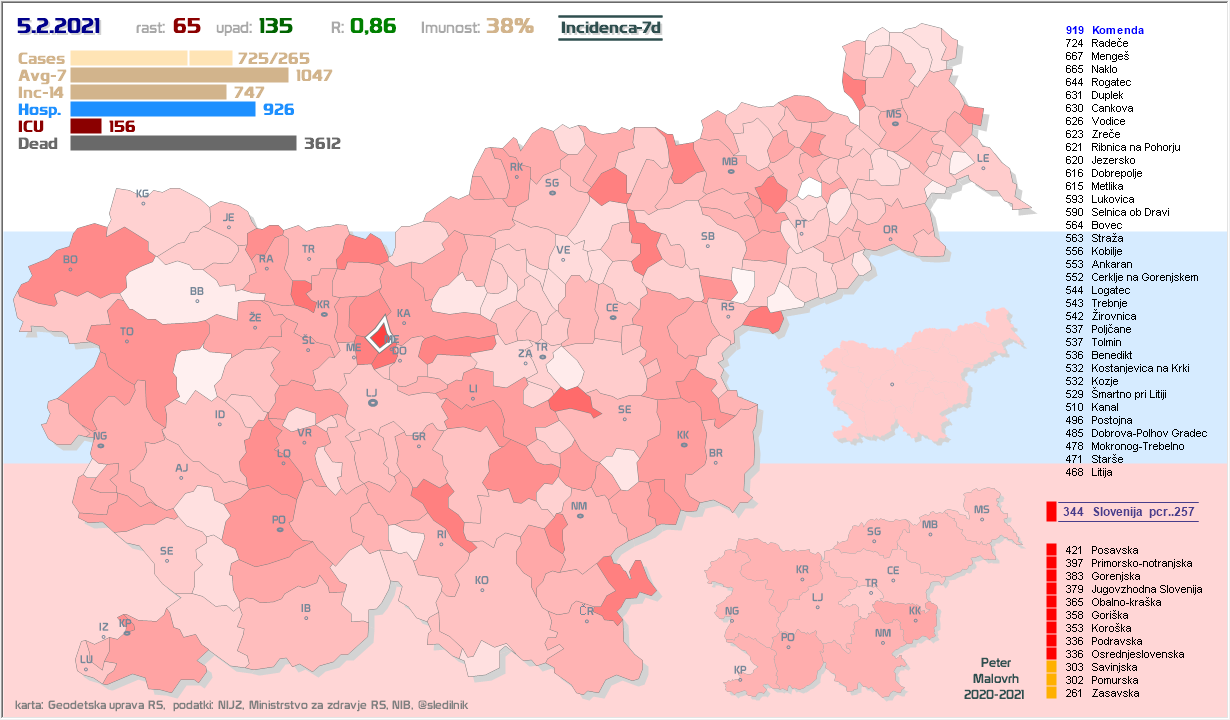Image resolution: width=1230 pixels, height=720 pixels.
Task: Select the Kočevje (KO) marker on map
Action: (482, 589)
